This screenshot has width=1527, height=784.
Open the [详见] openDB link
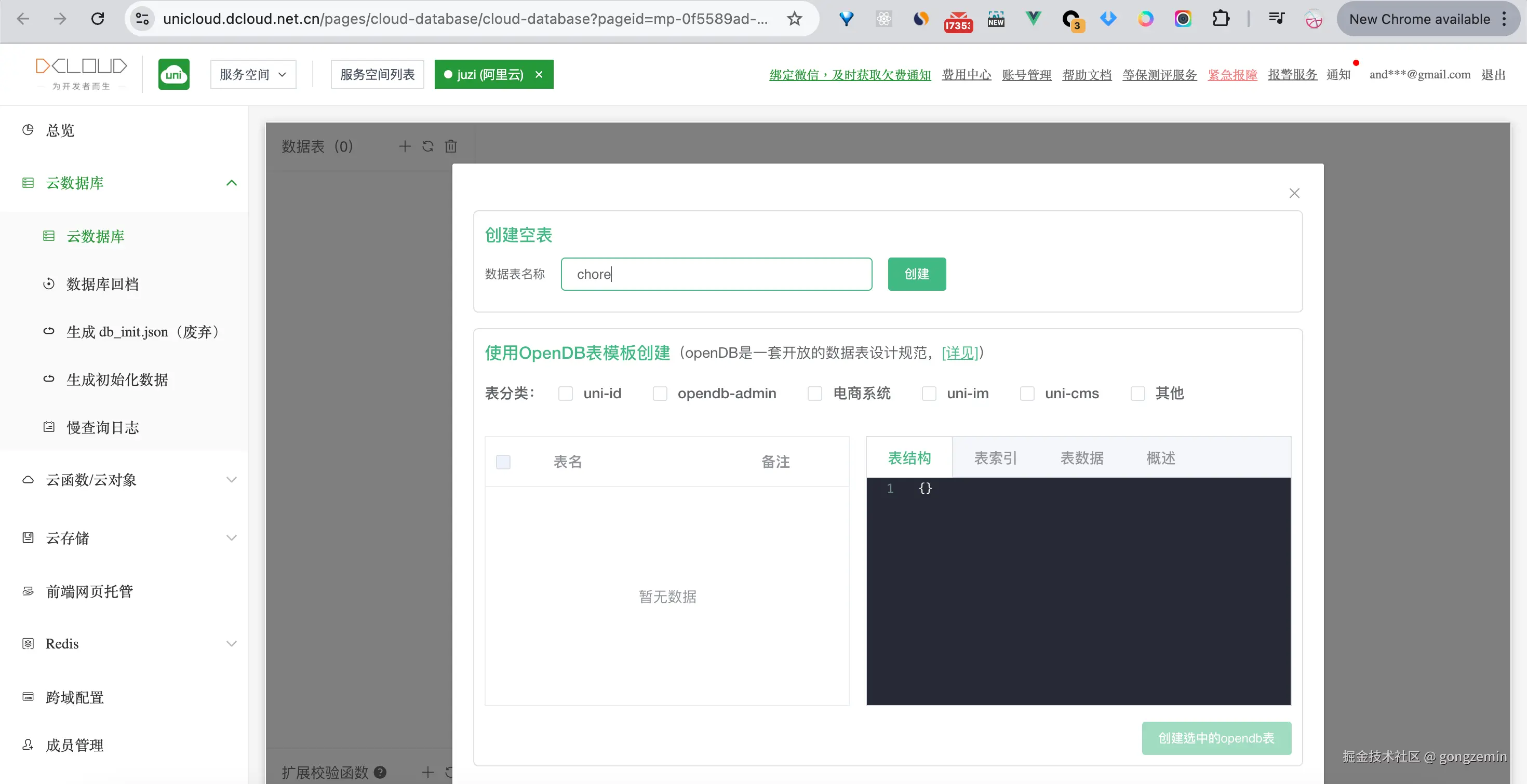click(x=959, y=353)
